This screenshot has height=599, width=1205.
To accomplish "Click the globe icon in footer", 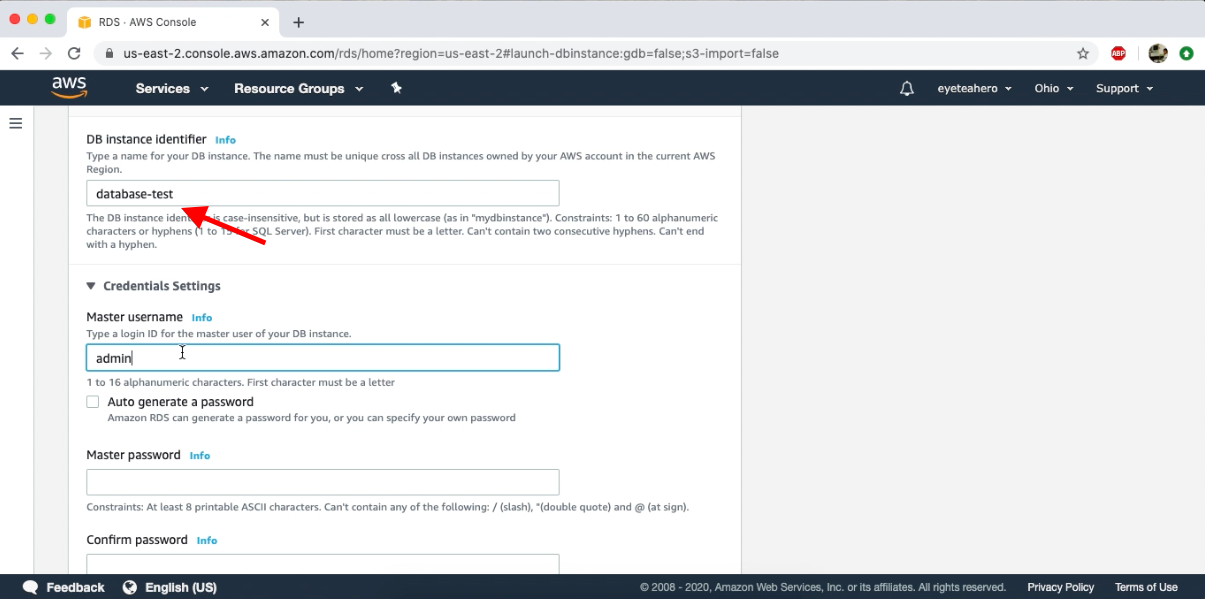I will (x=130, y=587).
